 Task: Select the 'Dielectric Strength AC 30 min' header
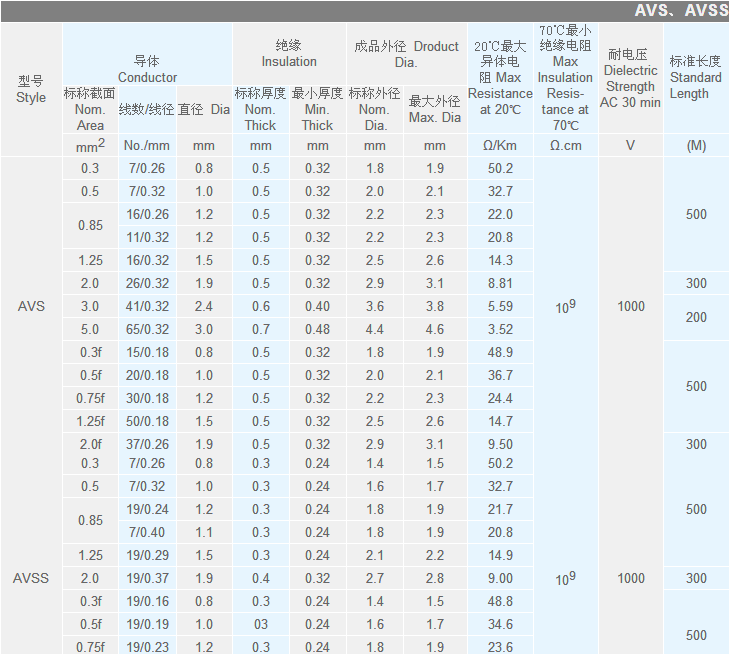click(630, 78)
